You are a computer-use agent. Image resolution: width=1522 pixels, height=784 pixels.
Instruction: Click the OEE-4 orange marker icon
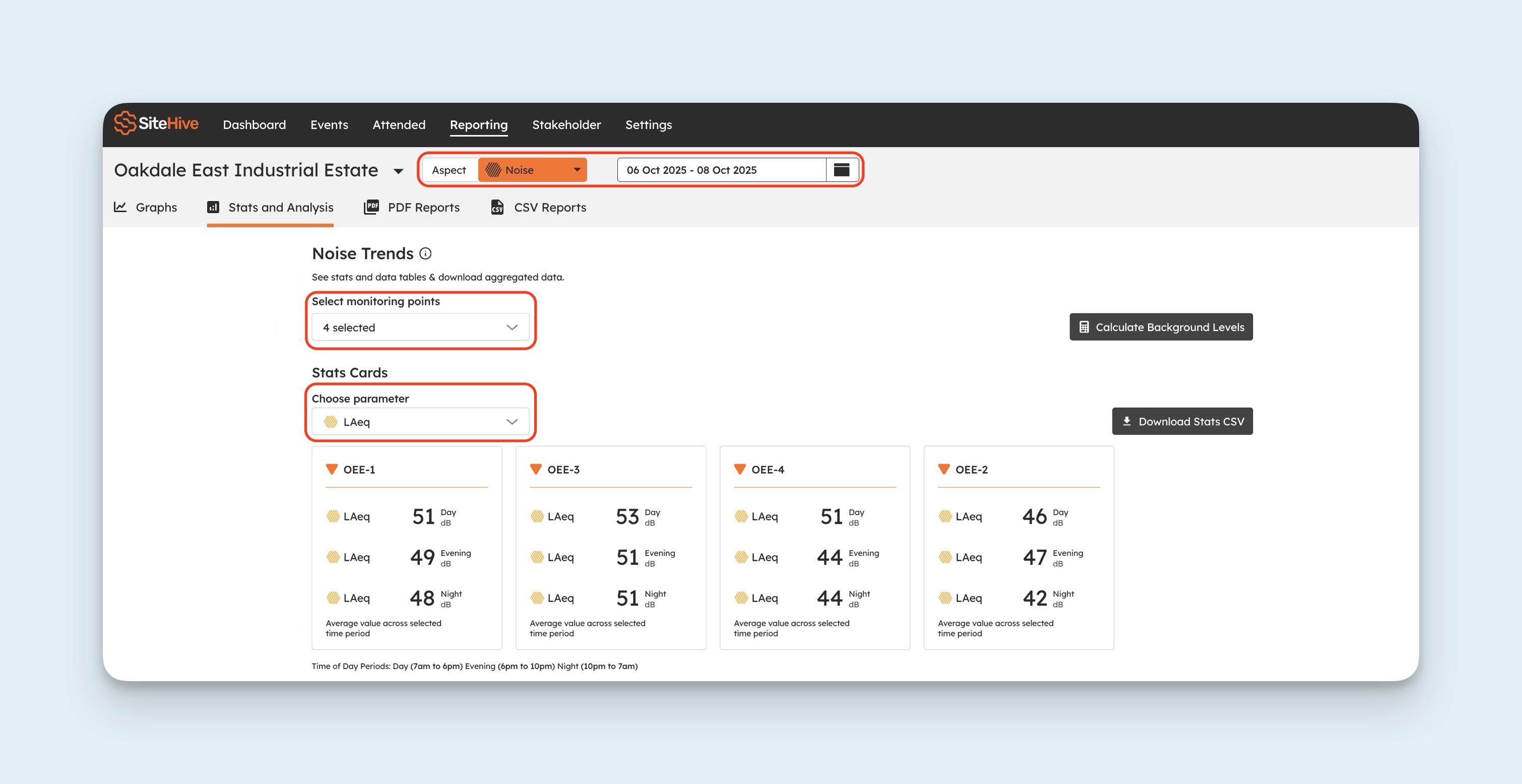740,469
